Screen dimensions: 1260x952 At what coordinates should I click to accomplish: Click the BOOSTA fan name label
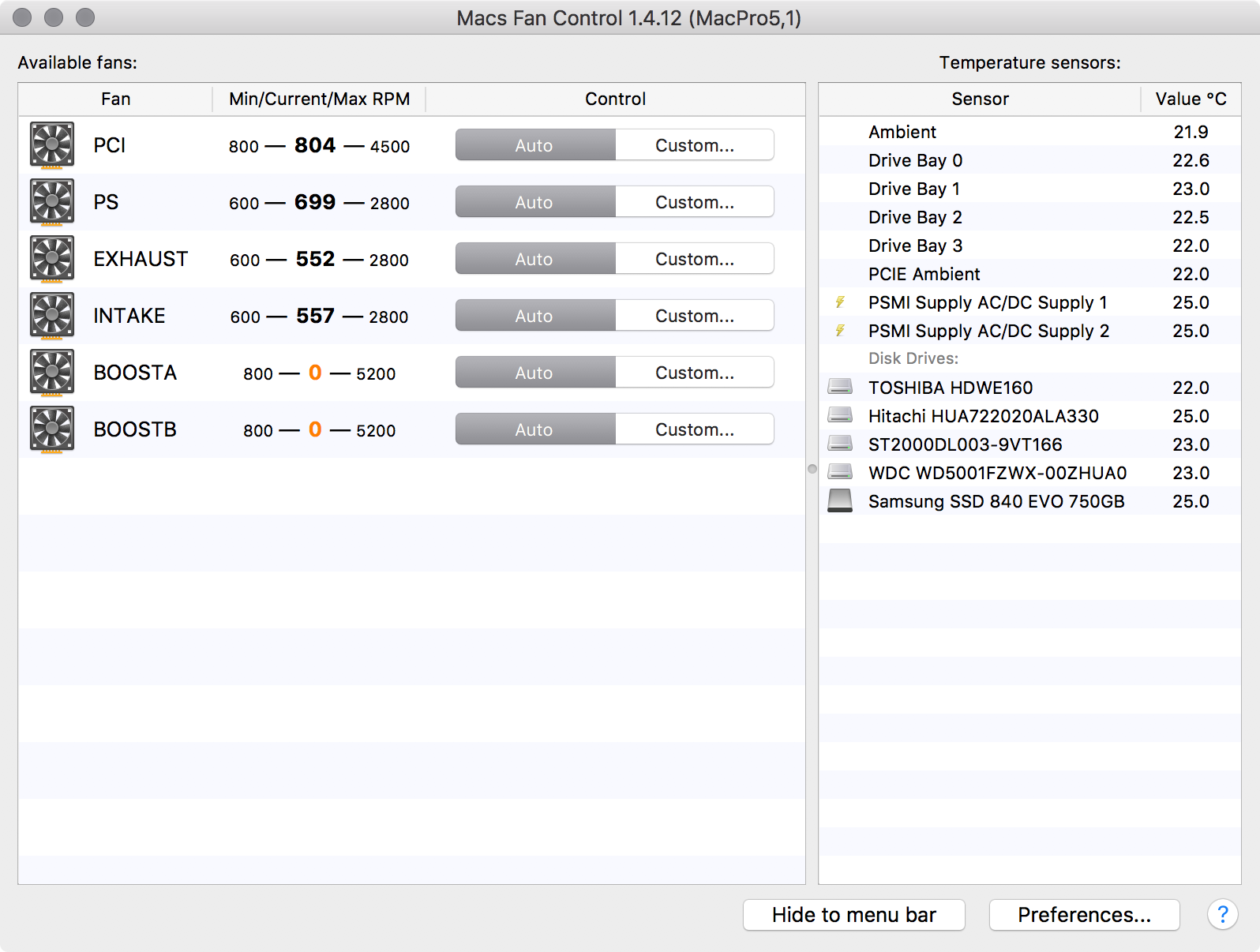[135, 373]
